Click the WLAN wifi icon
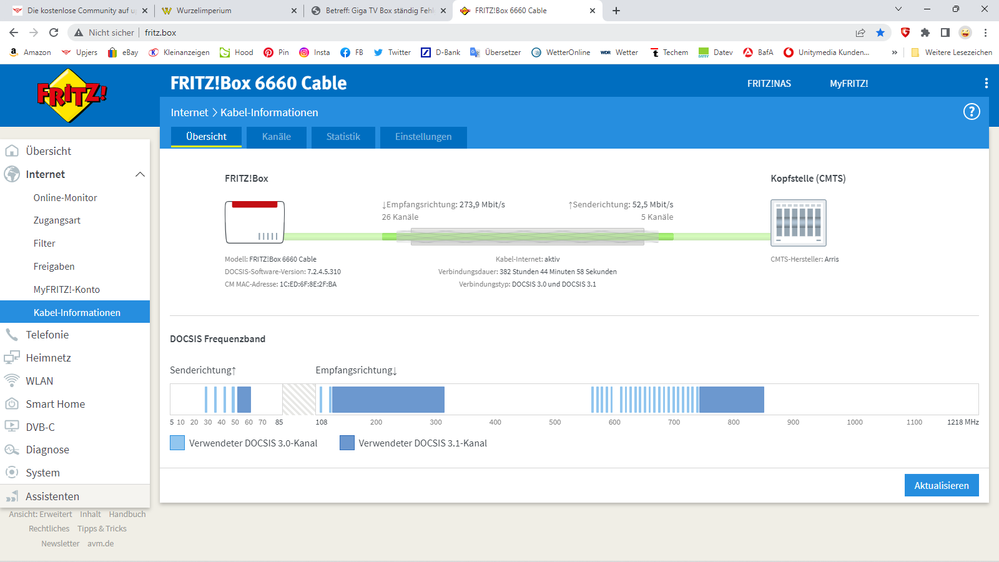Image resolution: width=999 pixels, height=562 pixels. (12, 380)
